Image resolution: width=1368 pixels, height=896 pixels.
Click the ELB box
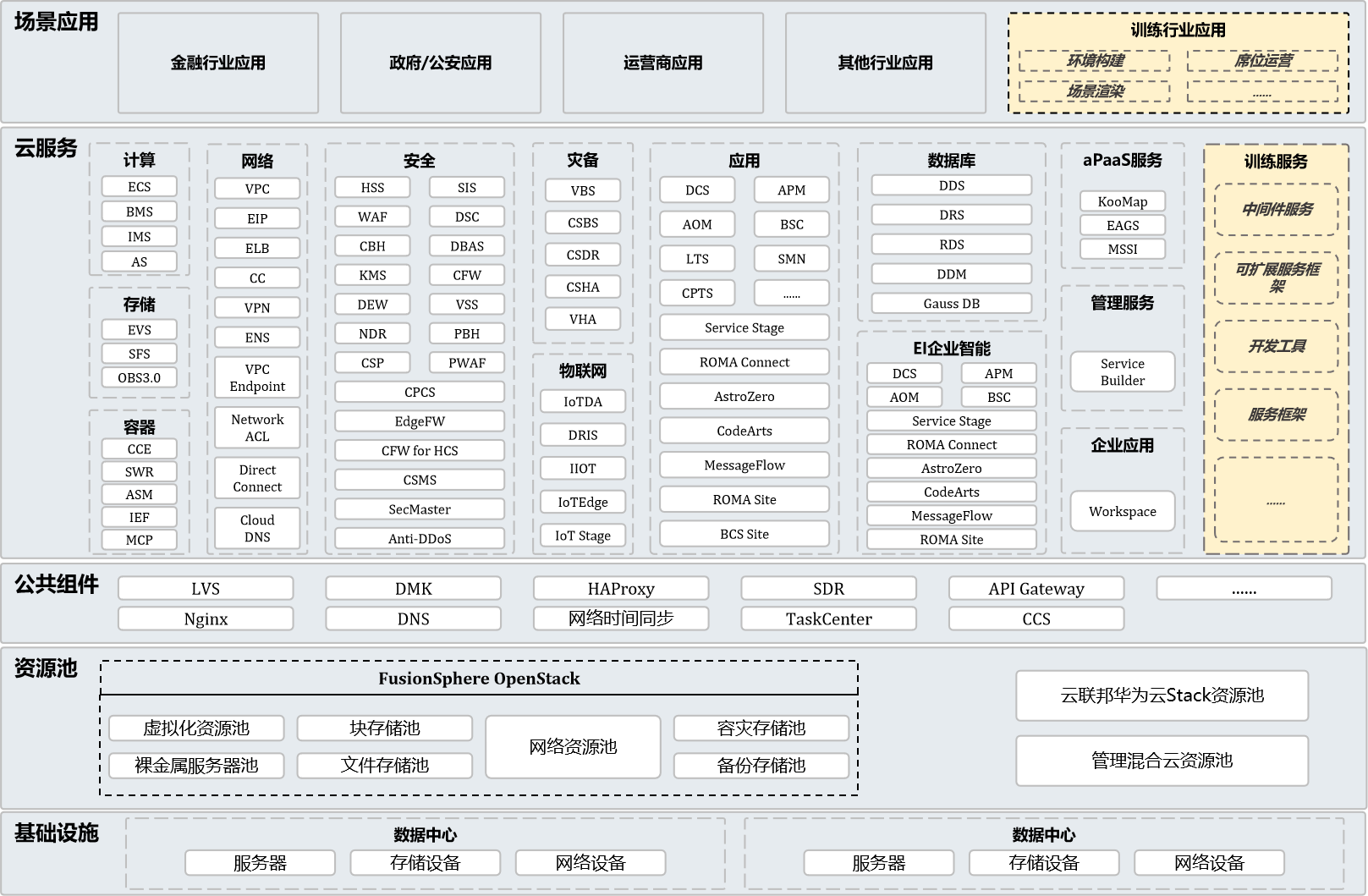click(257, 248)
